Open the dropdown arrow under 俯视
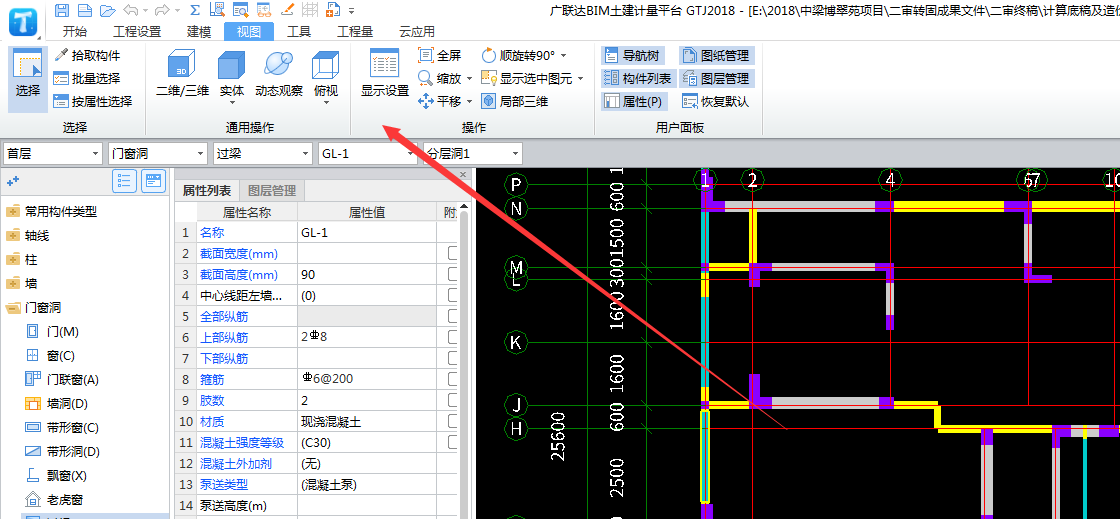This screenshot has width=1120, height=519. 326,102
